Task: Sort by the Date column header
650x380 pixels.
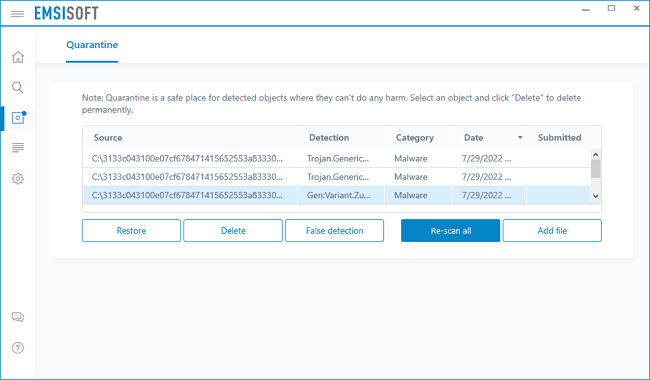Action: coord(473,138)
